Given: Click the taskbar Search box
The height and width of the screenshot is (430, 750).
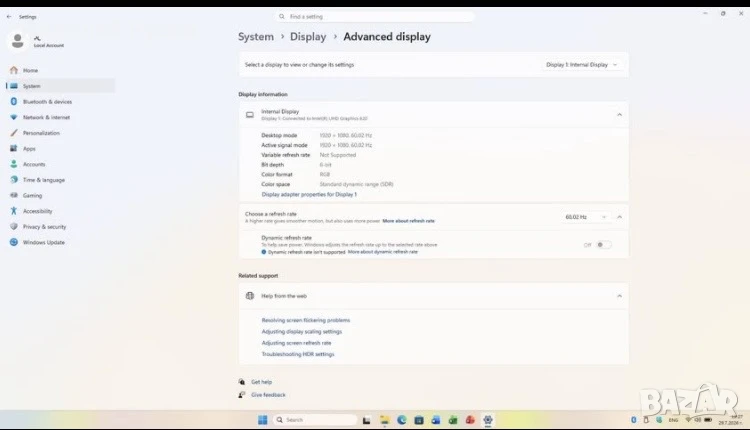Looking at the screenshot, I should [x=315, y=420].
